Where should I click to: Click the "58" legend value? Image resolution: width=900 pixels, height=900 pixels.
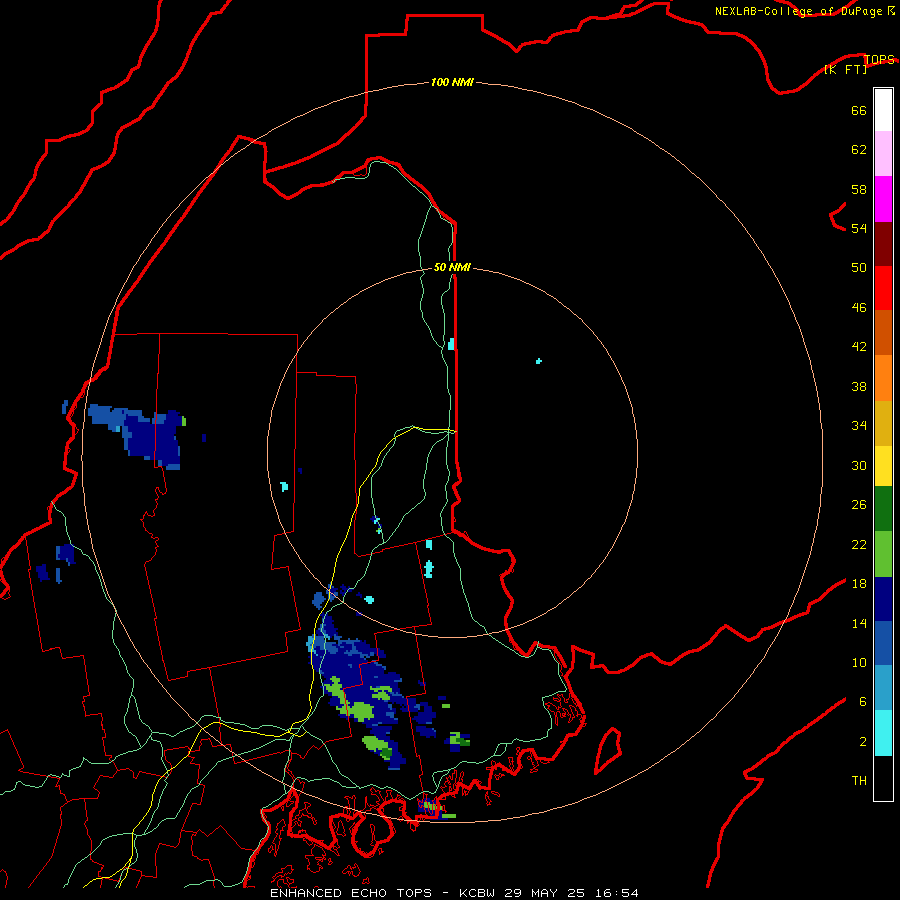click(x=859, y=189)
